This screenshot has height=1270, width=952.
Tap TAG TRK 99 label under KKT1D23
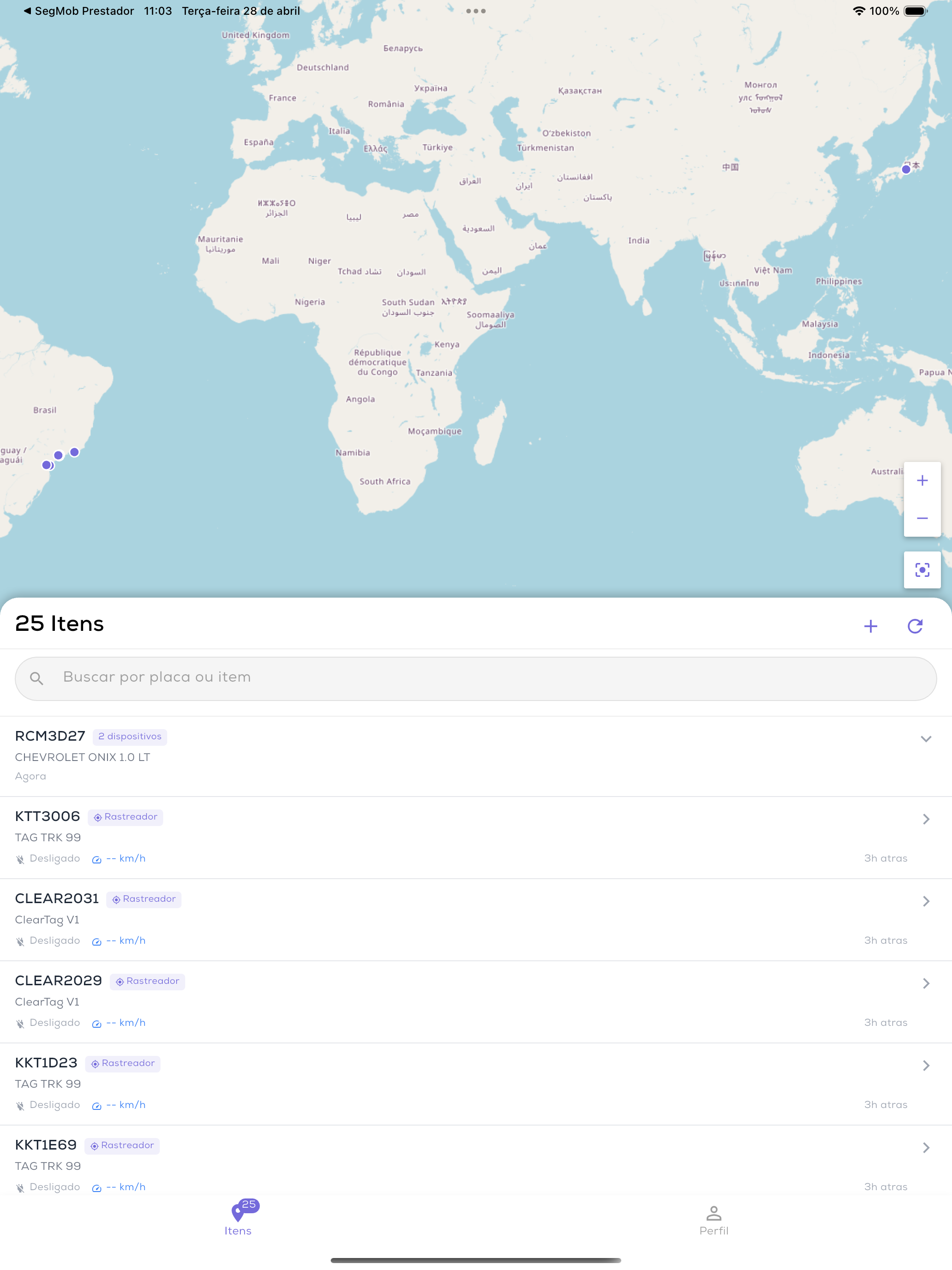tap(48, 1084)
